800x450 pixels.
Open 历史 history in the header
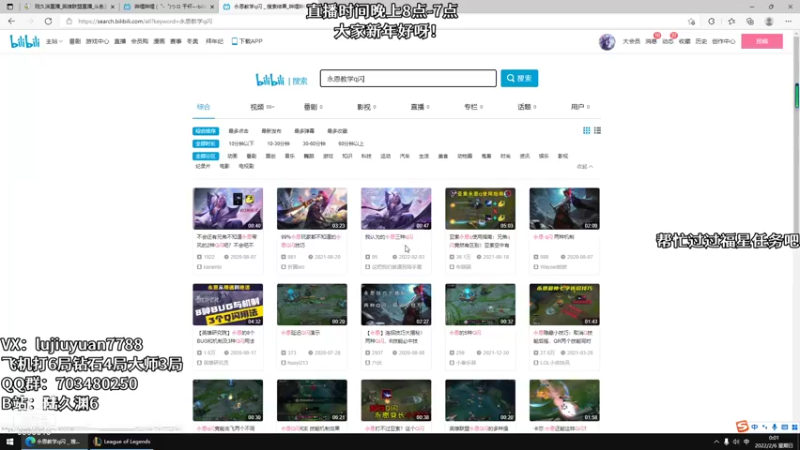click(x=701, y=41)
